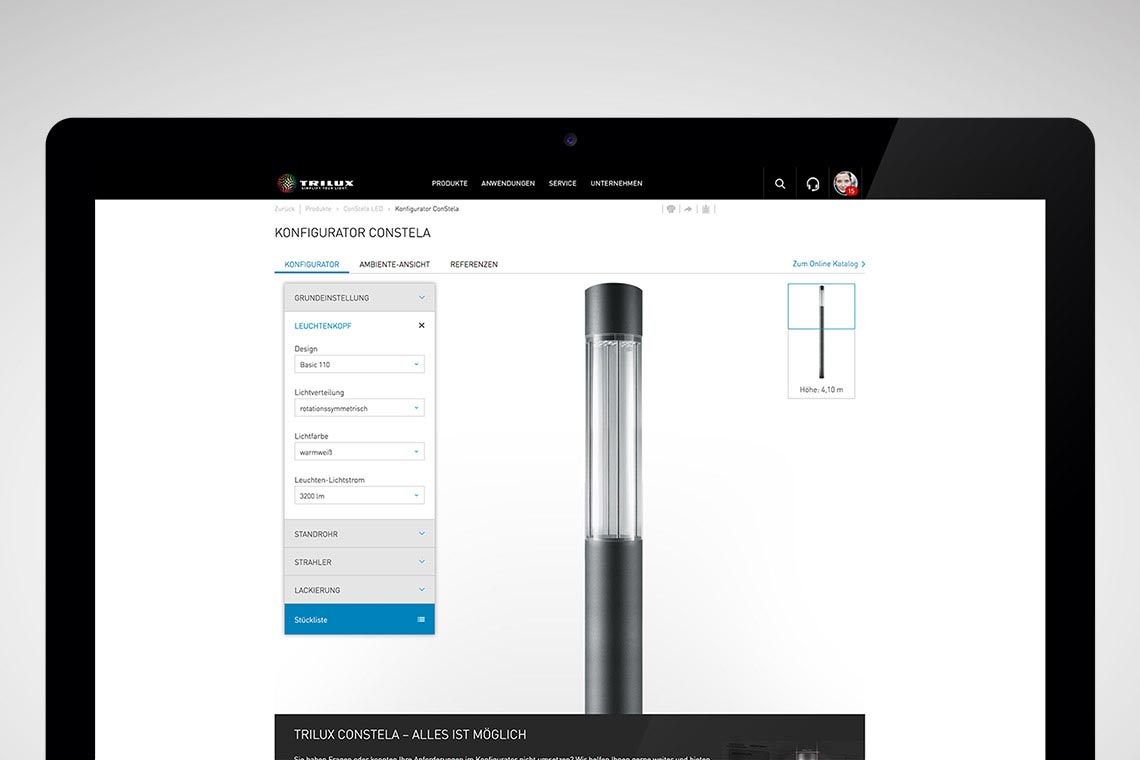
Task: Expand the Standrohr section
Action: click(x=359, y=534)
